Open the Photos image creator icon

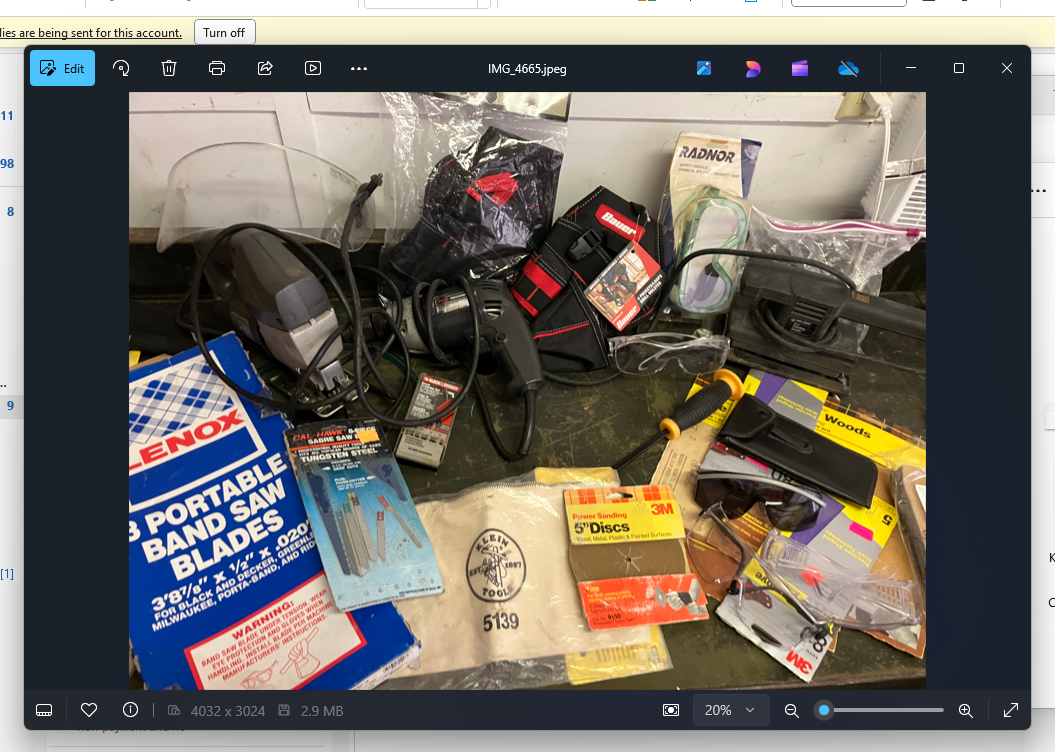pyautogui.click(x=704, y=68)
